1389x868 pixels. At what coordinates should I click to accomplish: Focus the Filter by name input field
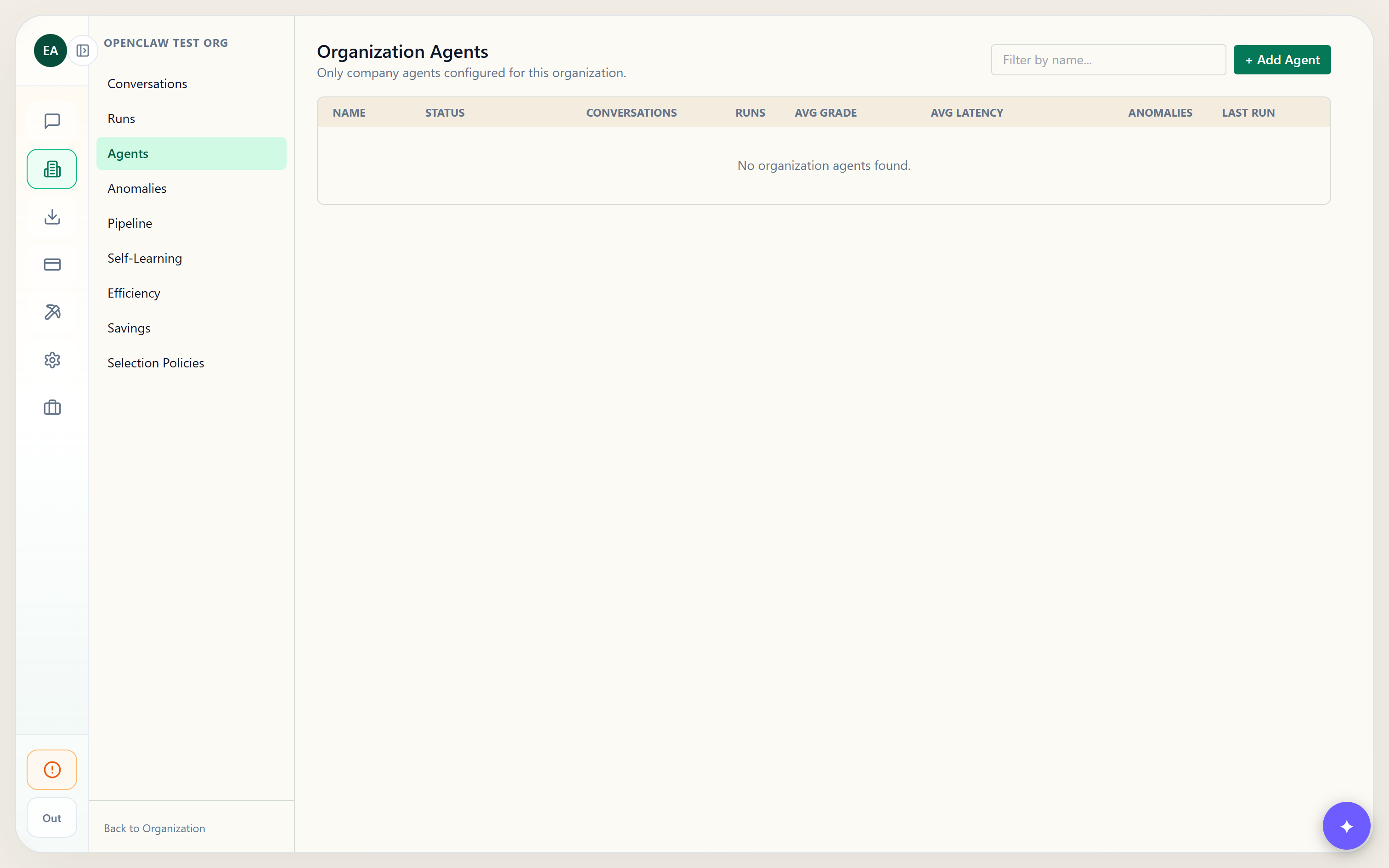(1108, 60)
